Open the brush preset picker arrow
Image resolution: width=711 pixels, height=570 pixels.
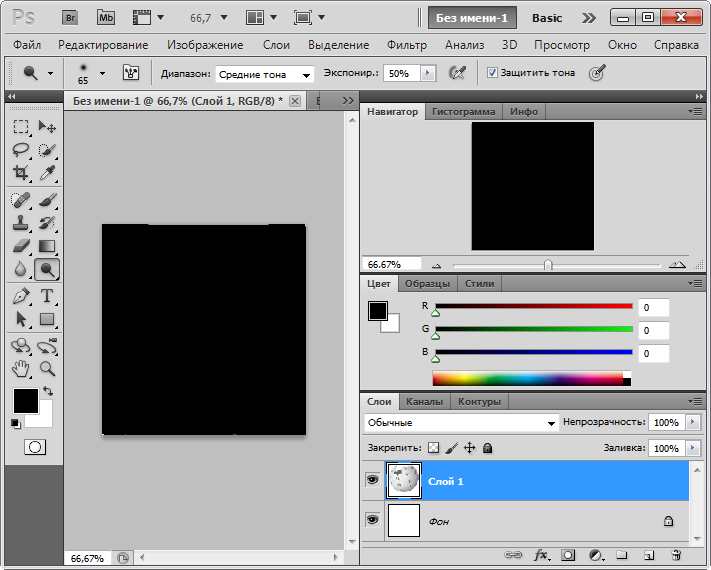click(102, 73)
